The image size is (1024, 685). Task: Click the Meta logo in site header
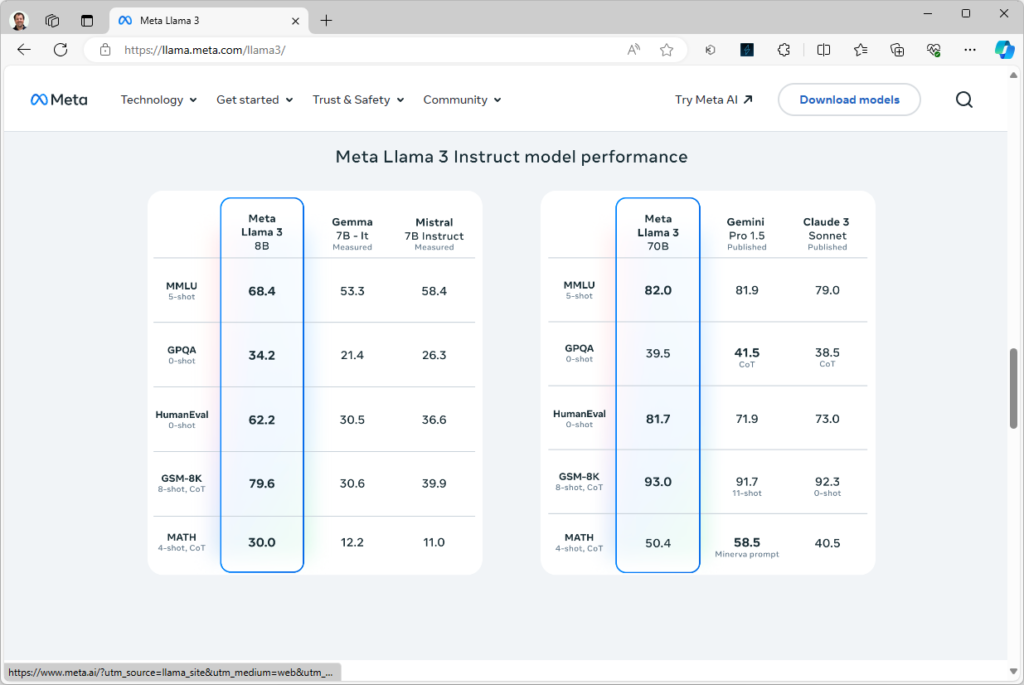(58, 100)
